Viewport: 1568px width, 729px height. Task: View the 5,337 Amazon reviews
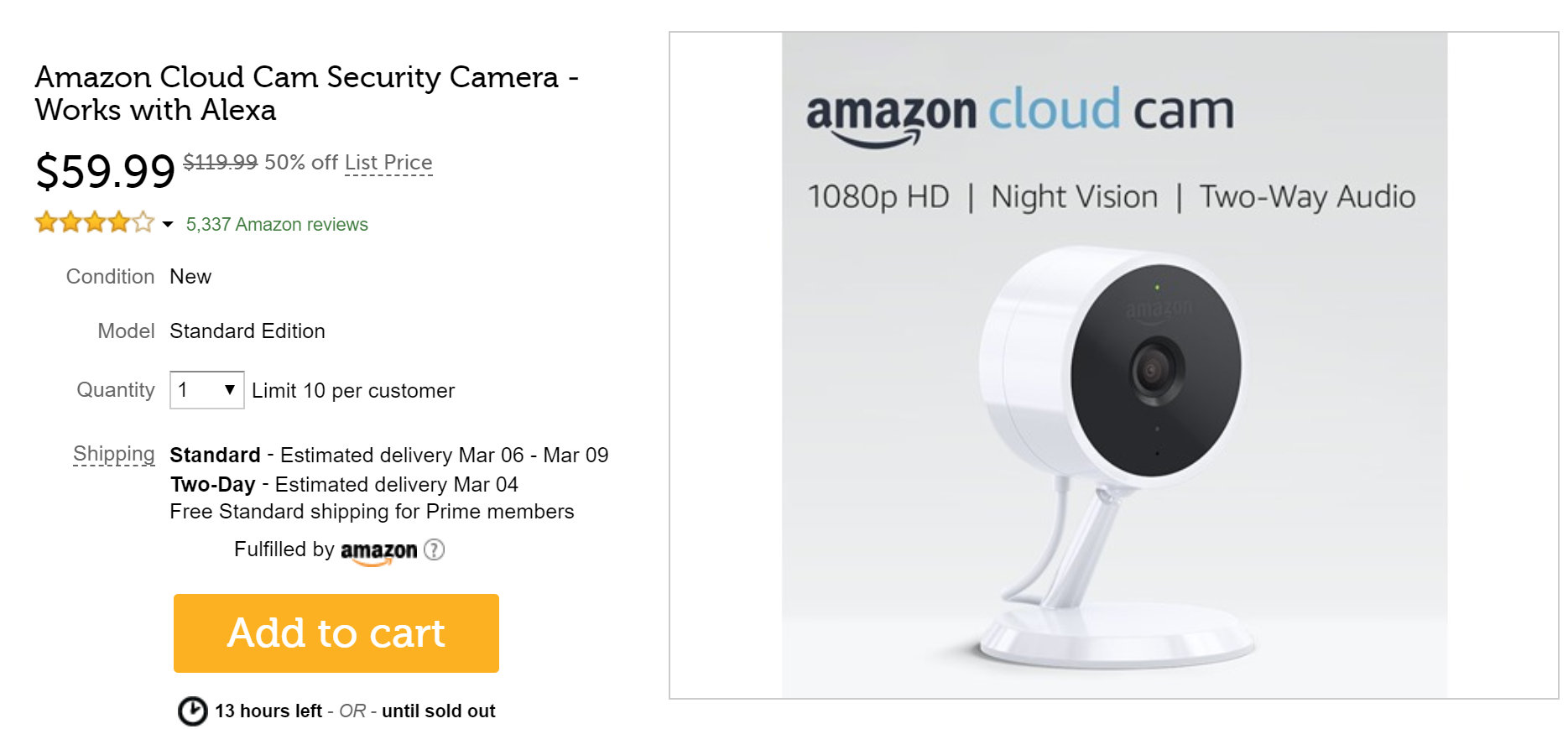[x=277, y=224]
